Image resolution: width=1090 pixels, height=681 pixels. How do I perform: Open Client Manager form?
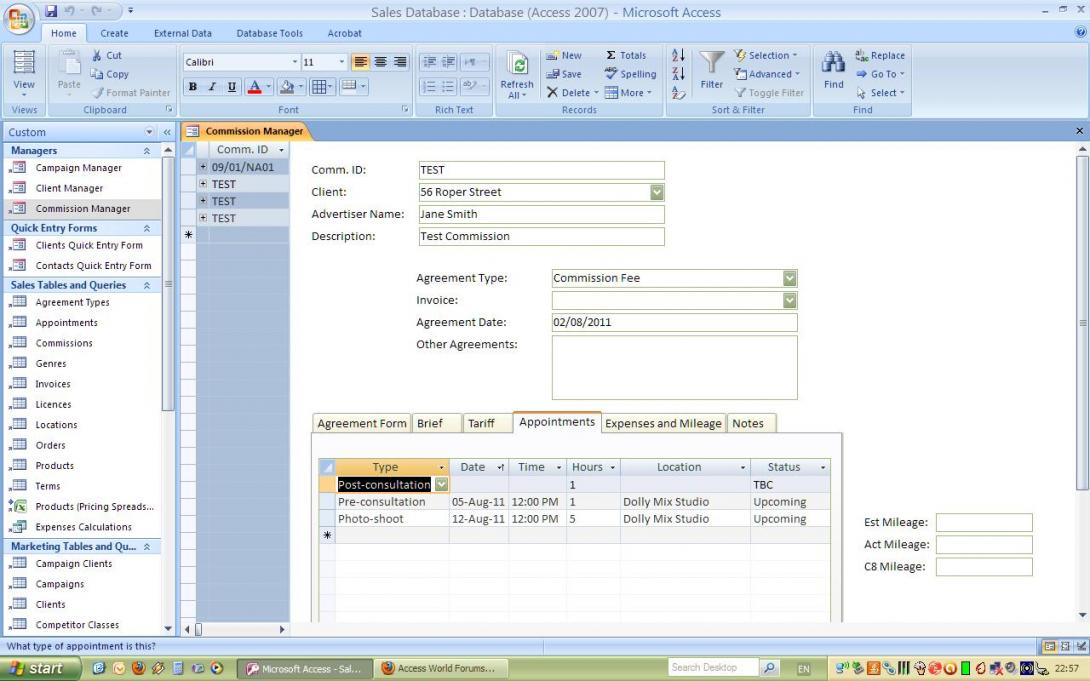(69, 188)
